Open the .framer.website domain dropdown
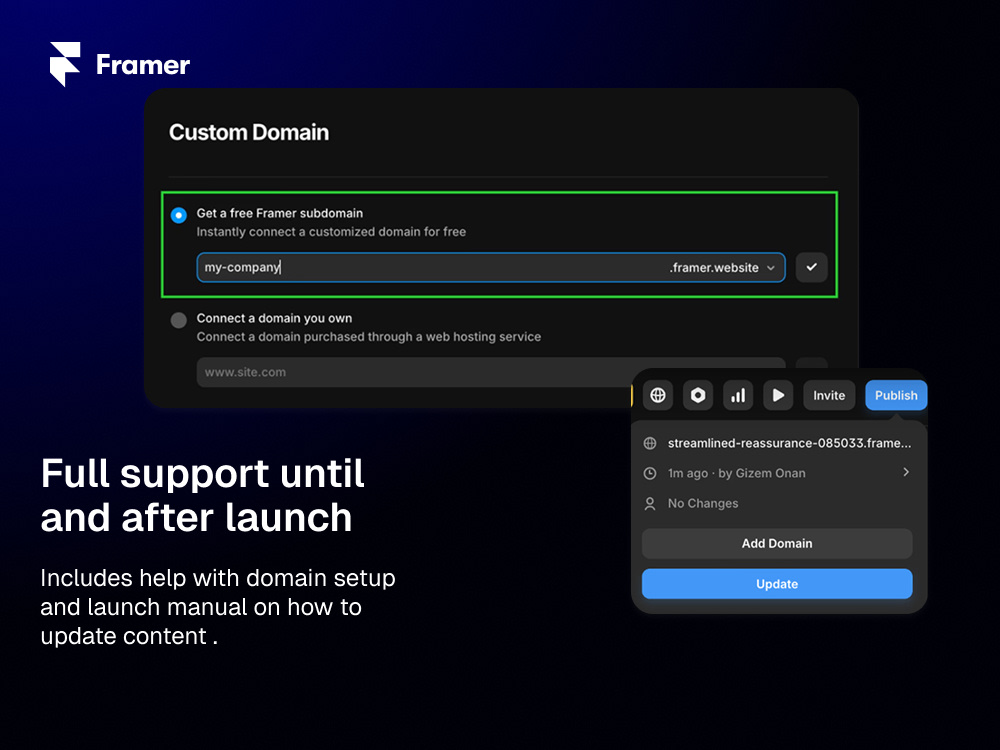Screen dimensions: 1000x750 [722, 268]
